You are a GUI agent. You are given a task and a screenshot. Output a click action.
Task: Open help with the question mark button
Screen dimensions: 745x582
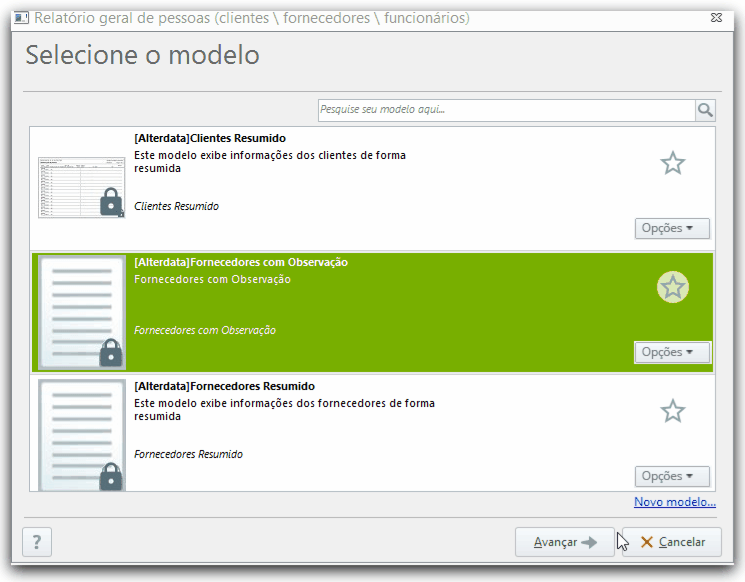37,542
